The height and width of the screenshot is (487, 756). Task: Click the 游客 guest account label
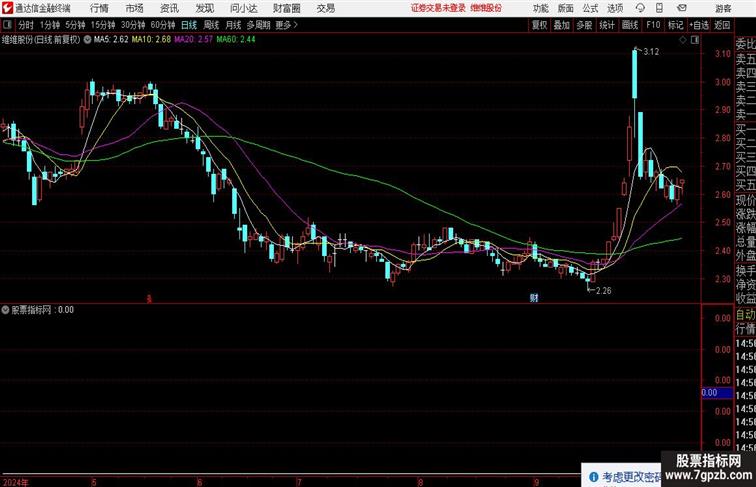(723, 8)
